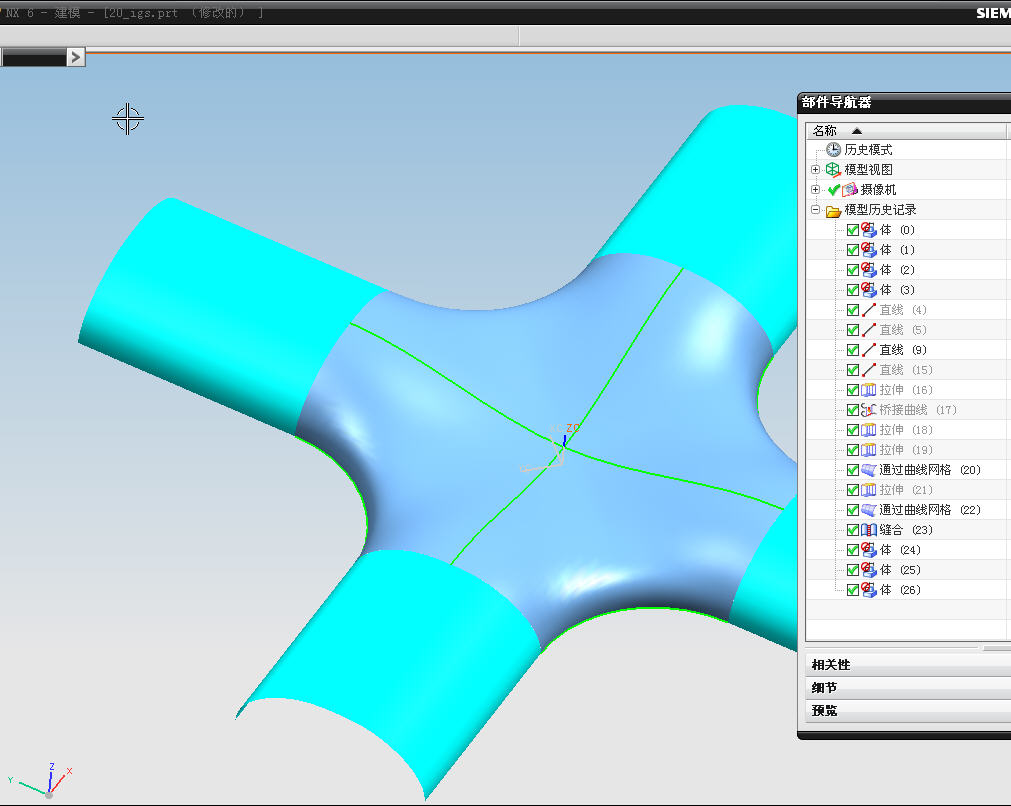Select the 拉伸 (19) text label
Screen dimensions: 1011x806
pyautogui.click(x=906, y=450)
